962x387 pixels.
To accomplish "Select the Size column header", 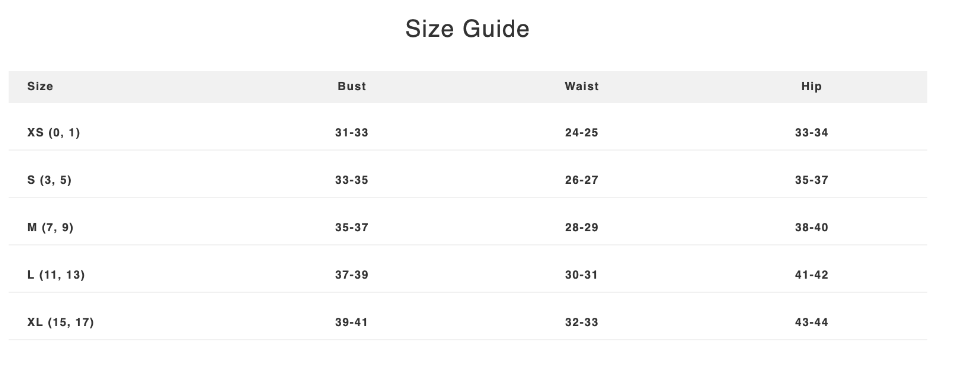I will coord(40,86).
